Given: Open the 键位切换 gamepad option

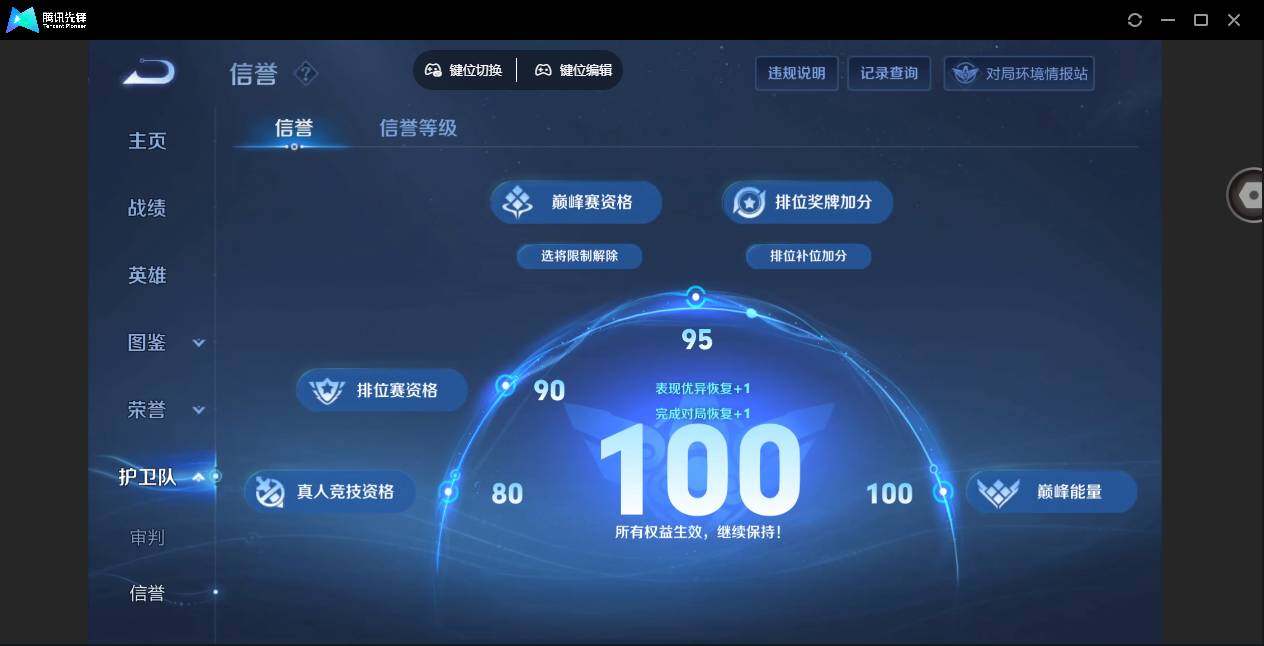Looking at the screenshot, I should tap(464, 70).
